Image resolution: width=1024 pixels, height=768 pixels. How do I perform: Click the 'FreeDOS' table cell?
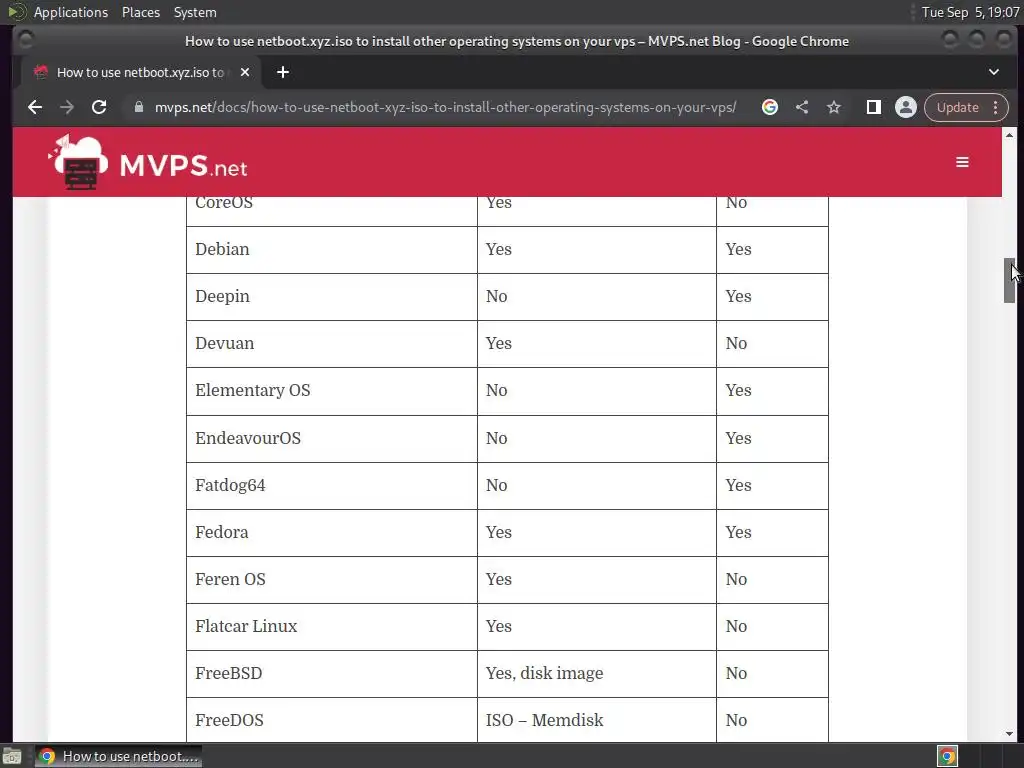(x=332, y=720)
